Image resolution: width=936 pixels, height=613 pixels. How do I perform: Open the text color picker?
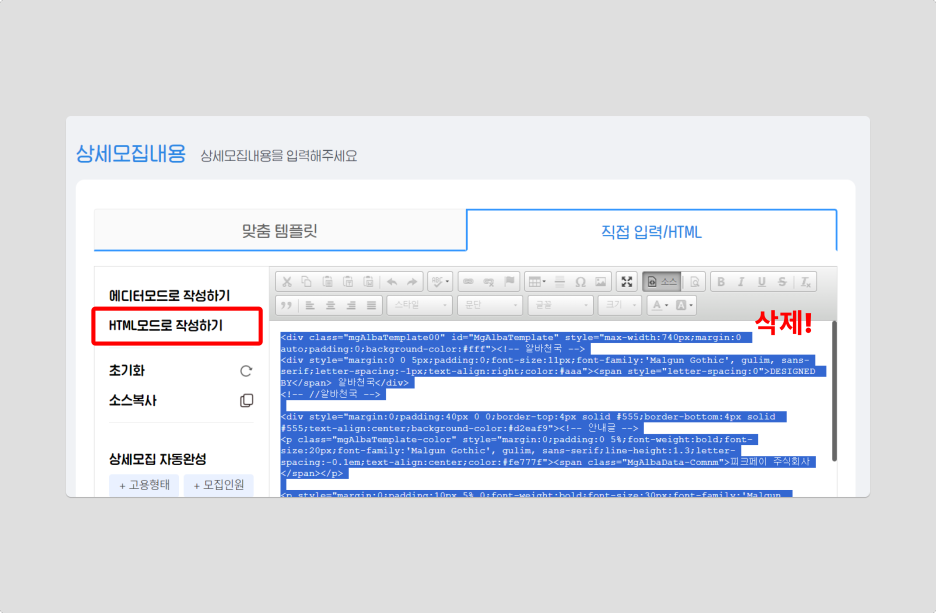[660, 305]
